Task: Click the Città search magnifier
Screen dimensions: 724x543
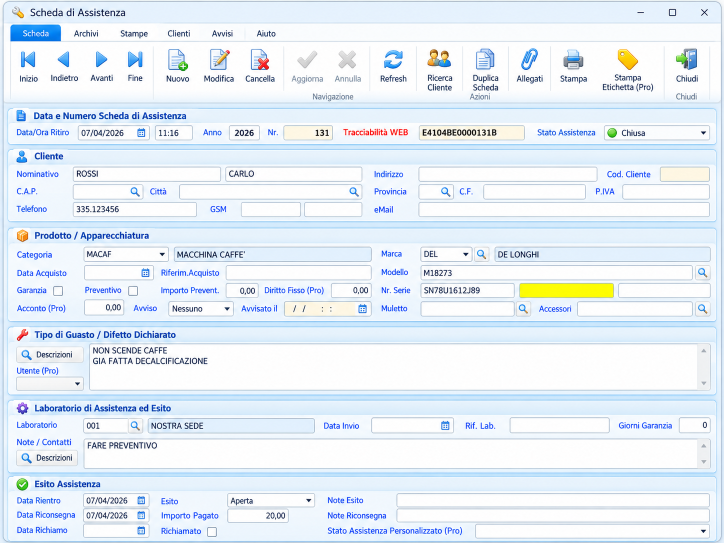Action: pos(354,192)
